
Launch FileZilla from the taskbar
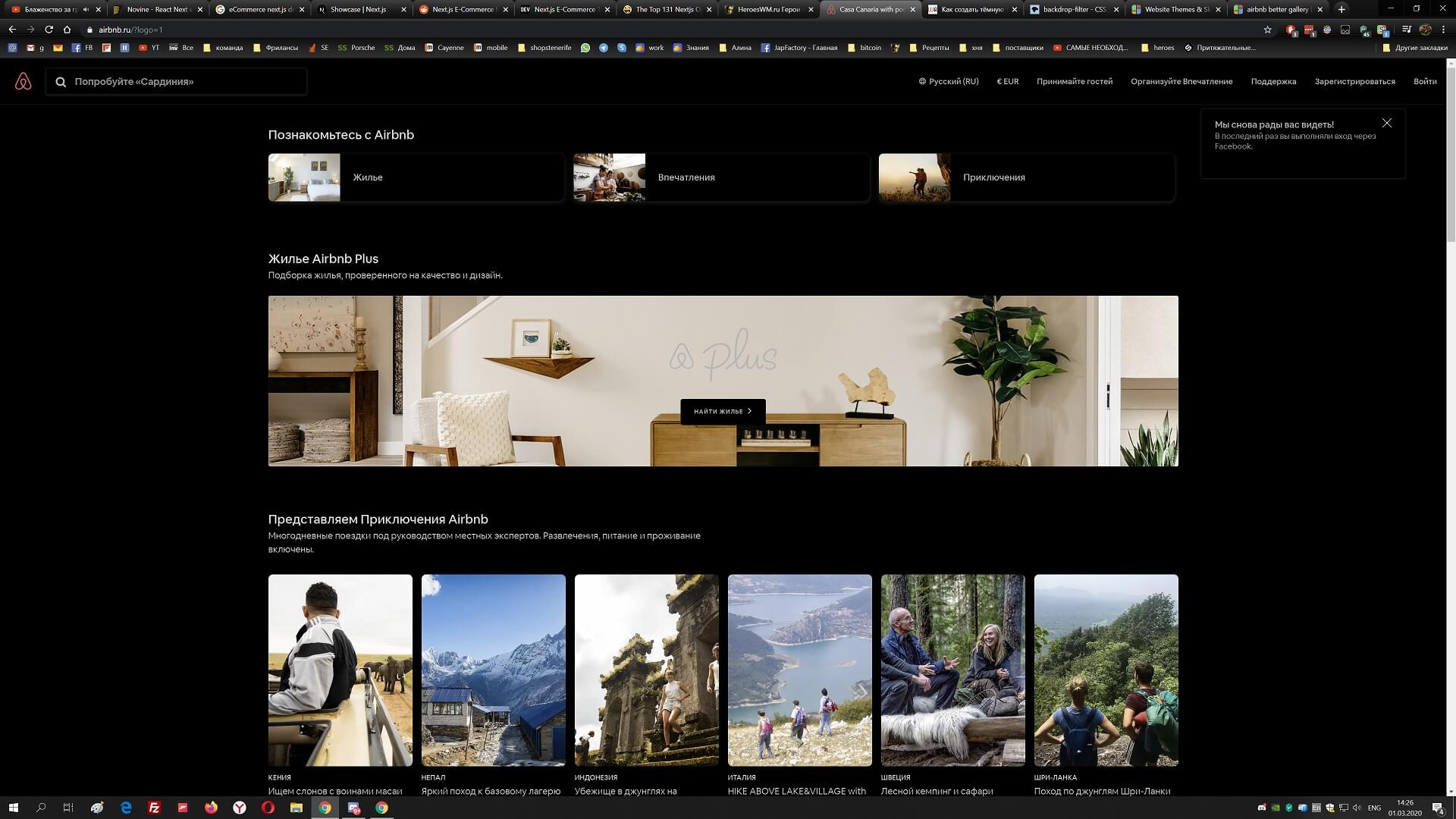(x=154, y=808)
